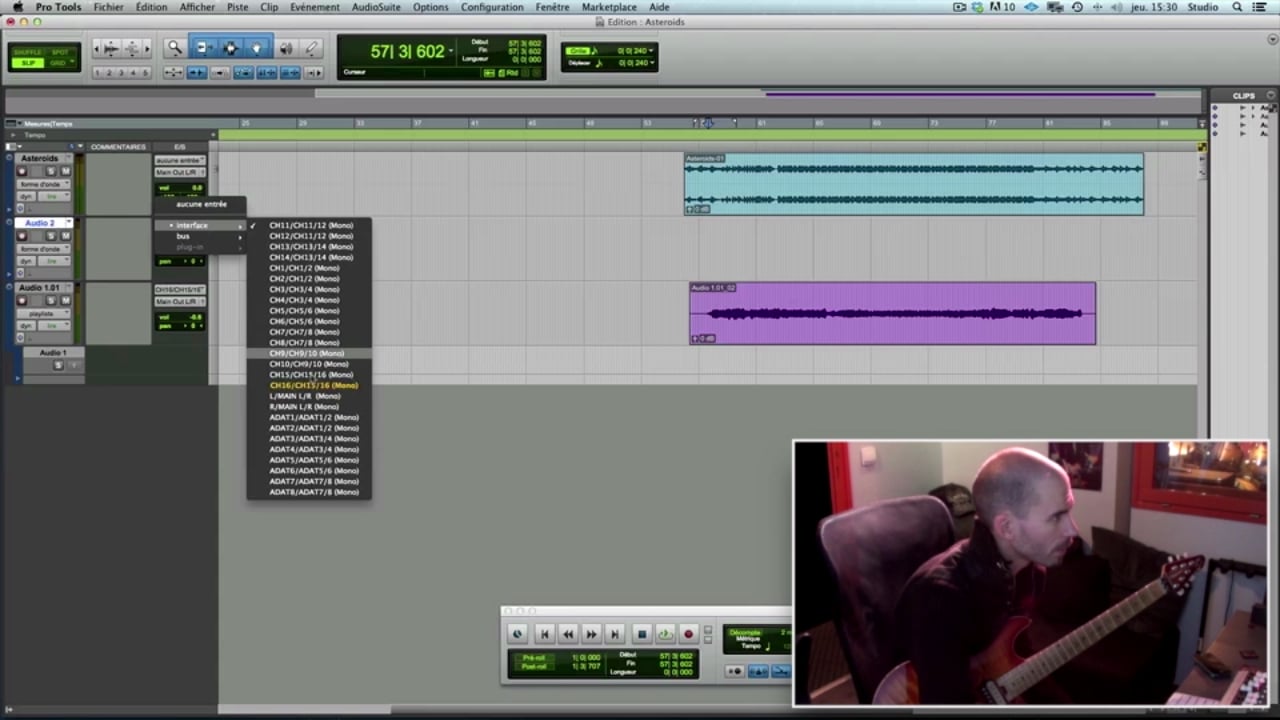
Task: Click Pré-roll button in Transport
Action: pyautogui.click(x=534, y=657)
